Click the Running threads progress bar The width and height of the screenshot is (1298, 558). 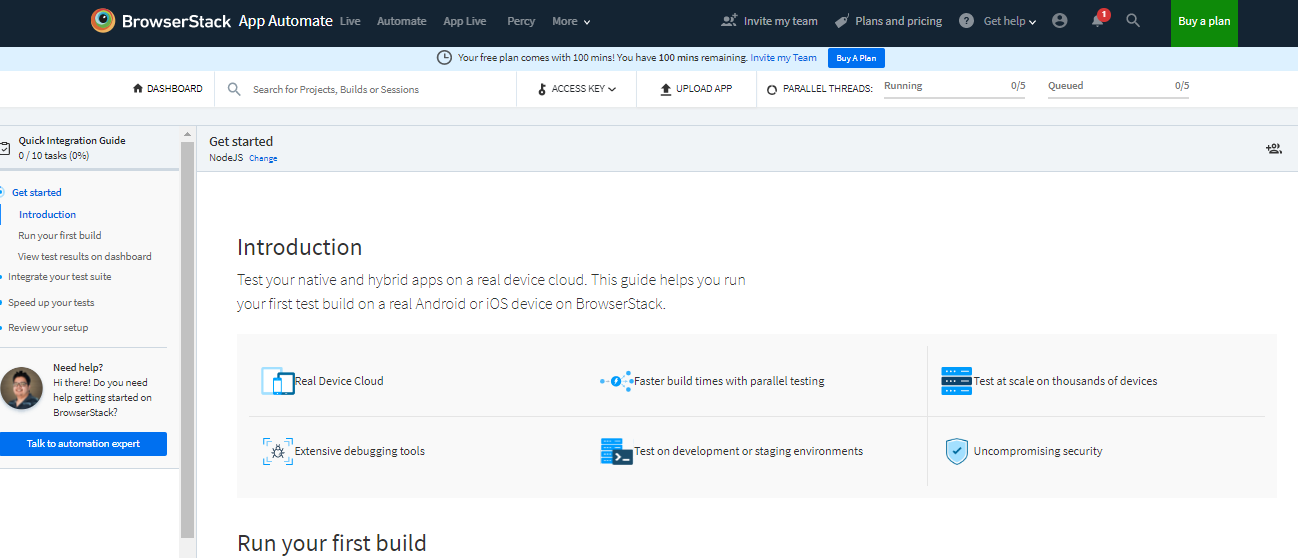click(x=954, y=97)
